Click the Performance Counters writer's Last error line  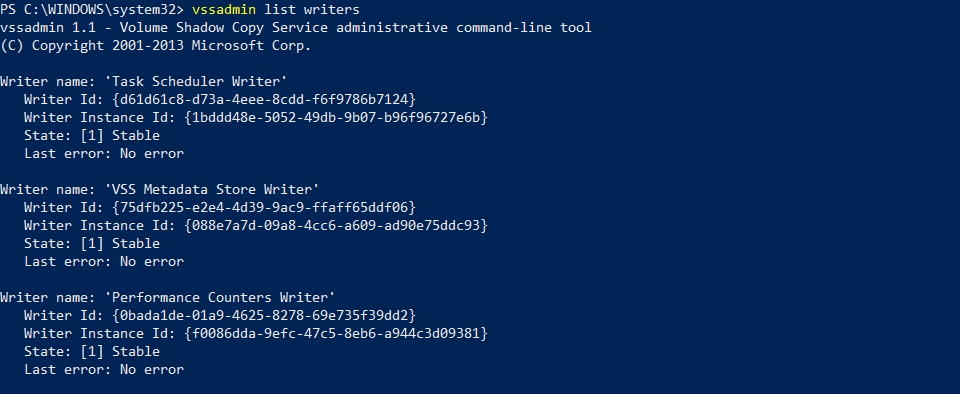pos(104,370)
